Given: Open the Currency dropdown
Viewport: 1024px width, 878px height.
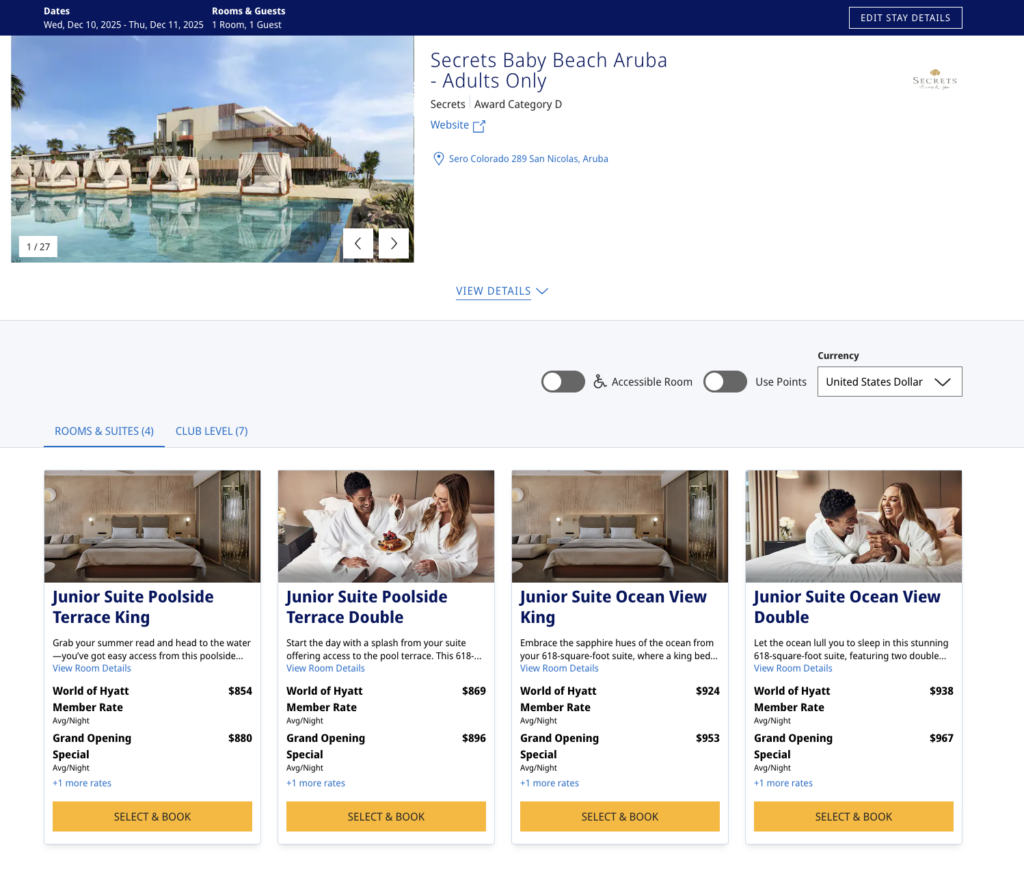Looking at the screenshot, I should click(x=889, y=382).
